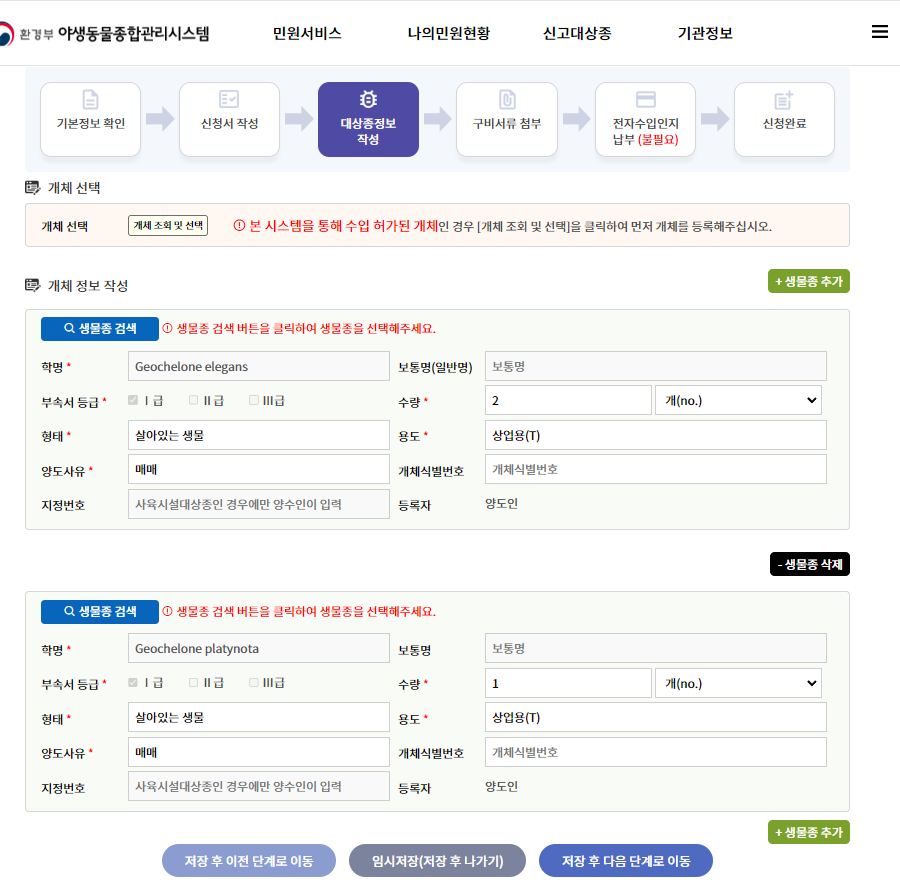Go to the 신청서 작성 step

coord(230,119)
